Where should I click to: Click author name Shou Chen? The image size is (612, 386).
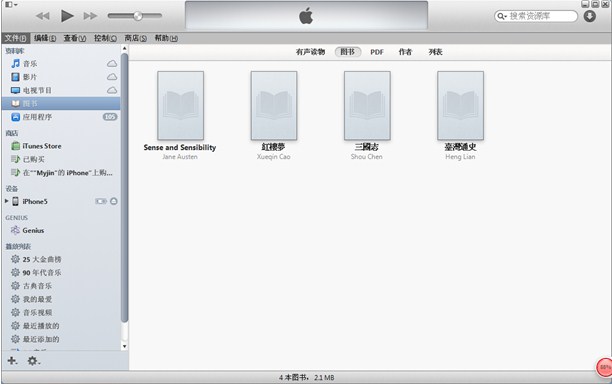coord(366,157)
